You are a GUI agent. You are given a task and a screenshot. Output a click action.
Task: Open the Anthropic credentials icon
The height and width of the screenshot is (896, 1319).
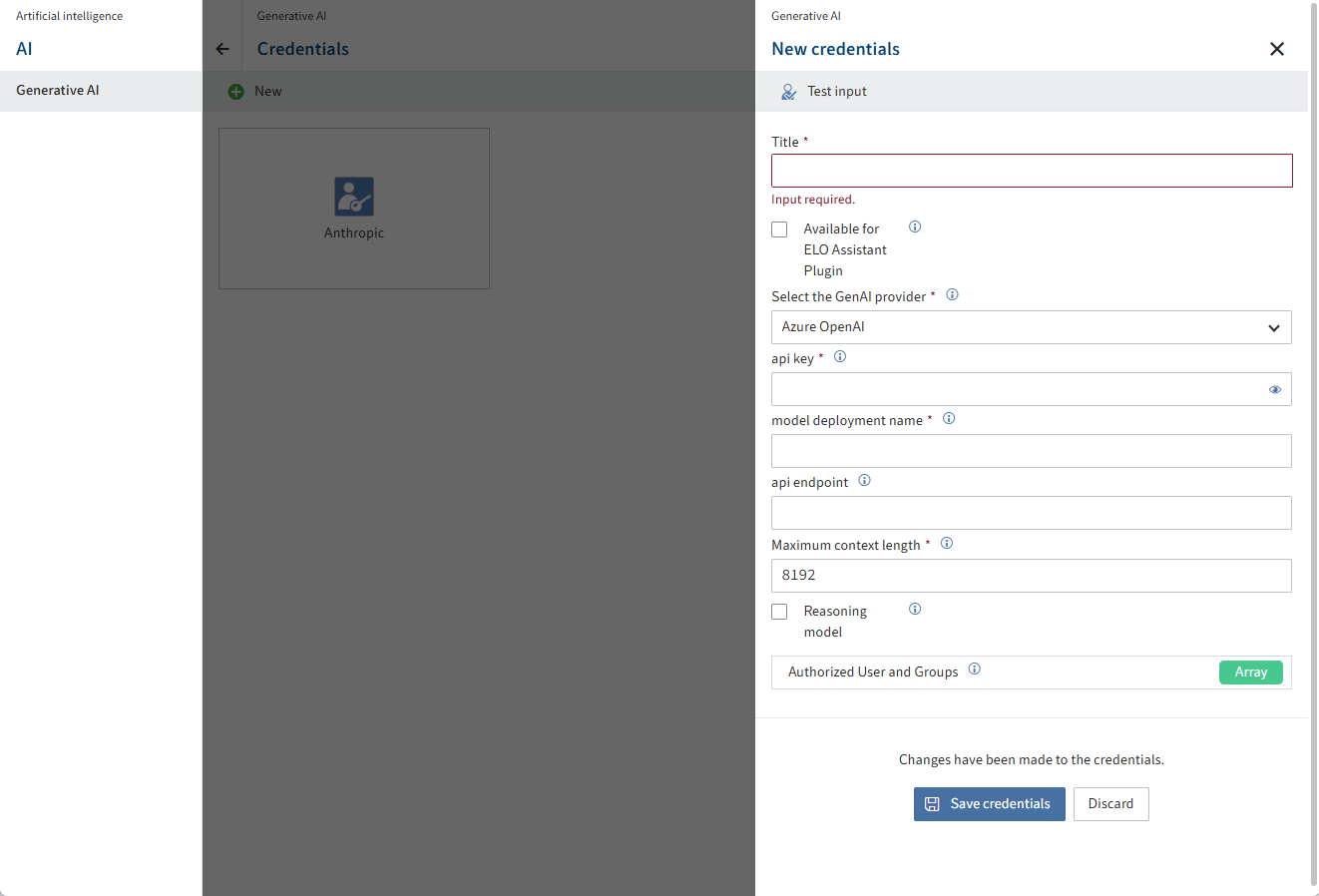354,197
